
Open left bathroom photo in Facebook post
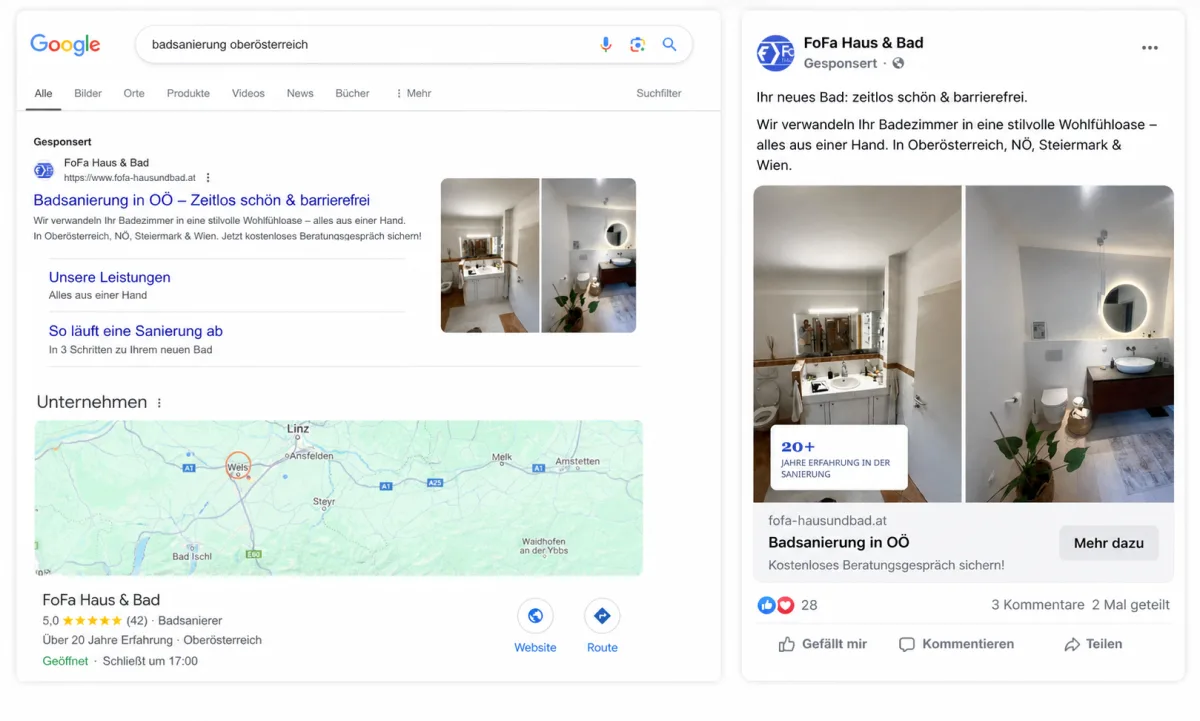(x=857, y=343)
